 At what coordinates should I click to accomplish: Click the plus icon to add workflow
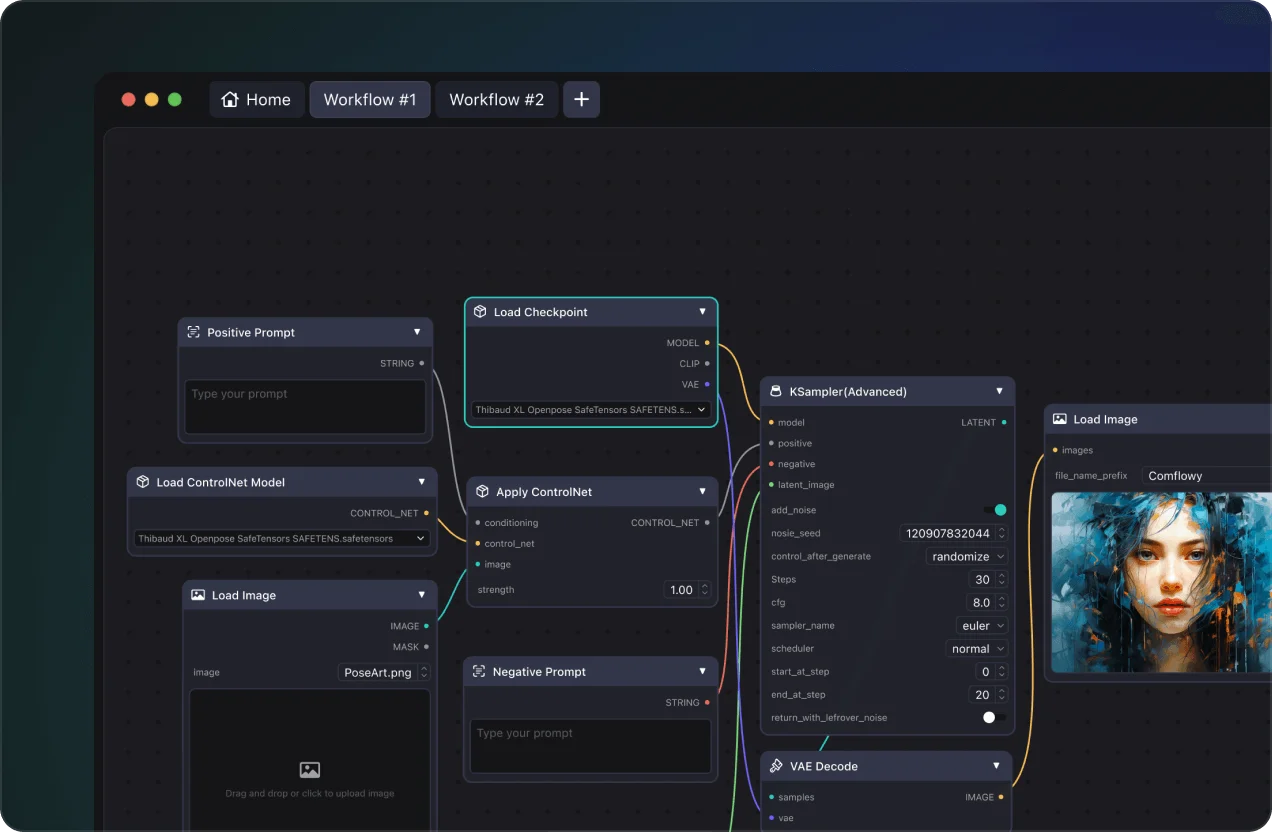(x=581, y=100)
